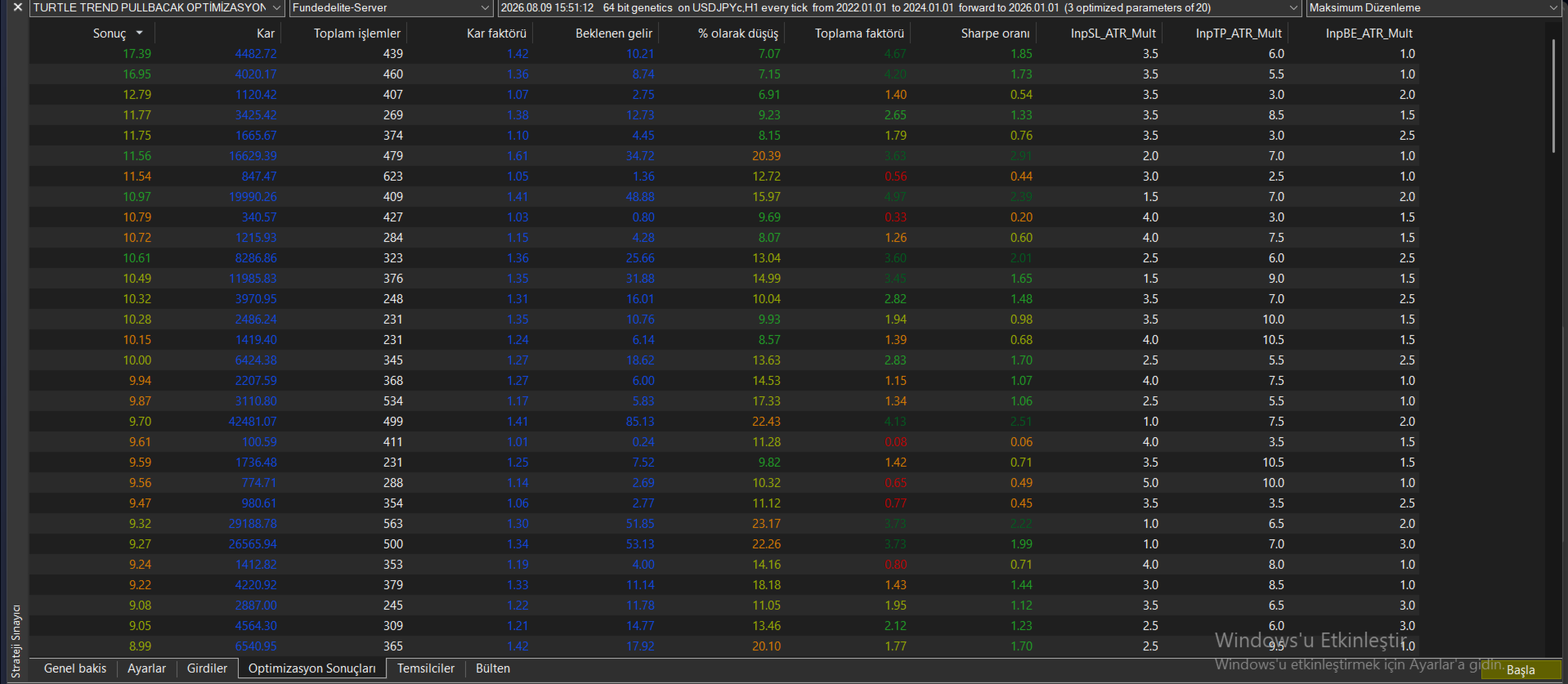Click the drawdown value 20.39
This screenshot has height=684, width=1568.
tap(766, 156)
